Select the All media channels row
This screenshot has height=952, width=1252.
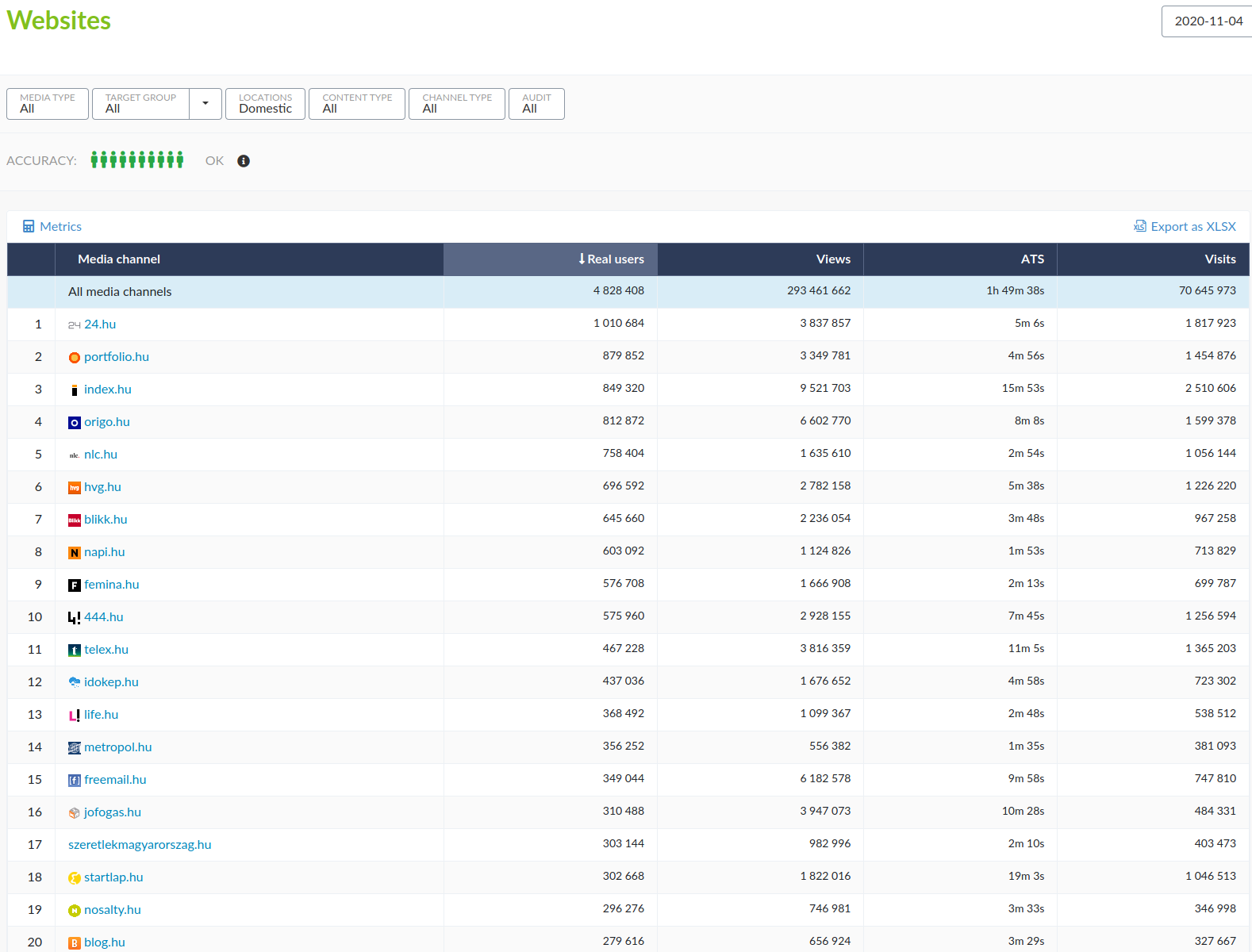pos(628,292)
